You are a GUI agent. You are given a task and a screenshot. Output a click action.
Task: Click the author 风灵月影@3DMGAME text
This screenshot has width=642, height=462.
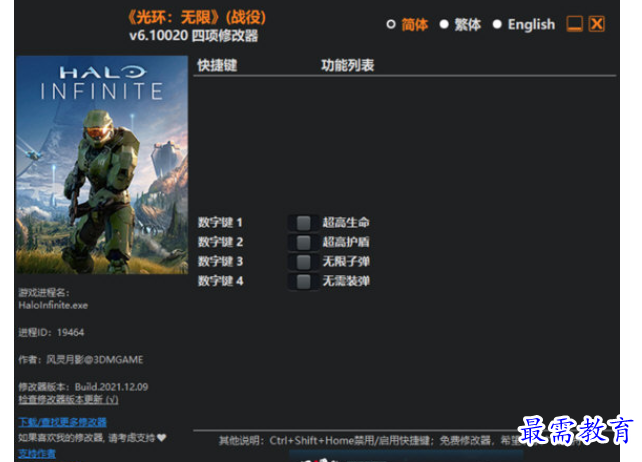(x=95, y=360)
